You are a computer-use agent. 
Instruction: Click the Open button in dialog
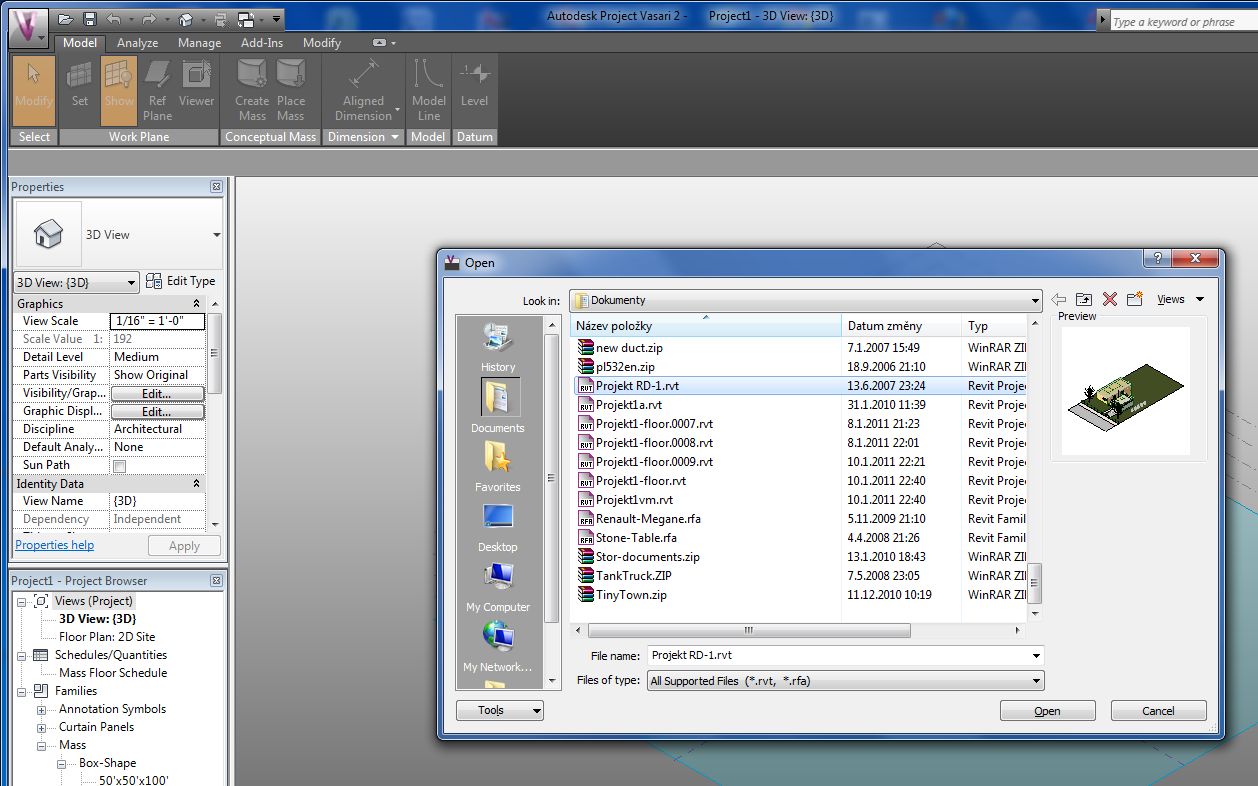[x=1047, y=711]
